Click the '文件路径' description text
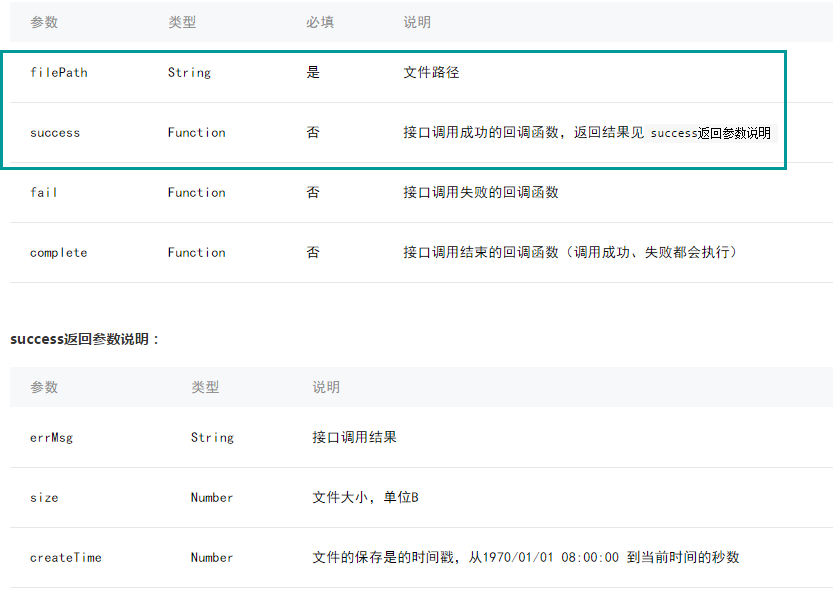The width and height of the screenshot is (833, 594). pyautogui.click(x=431, y=72)
